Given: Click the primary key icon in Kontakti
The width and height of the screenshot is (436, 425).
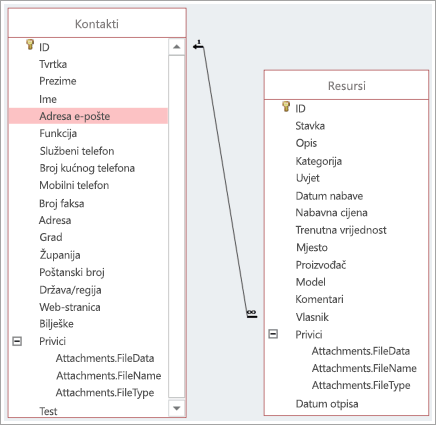Looking at the screenshot, I should [x=30, y=45].
